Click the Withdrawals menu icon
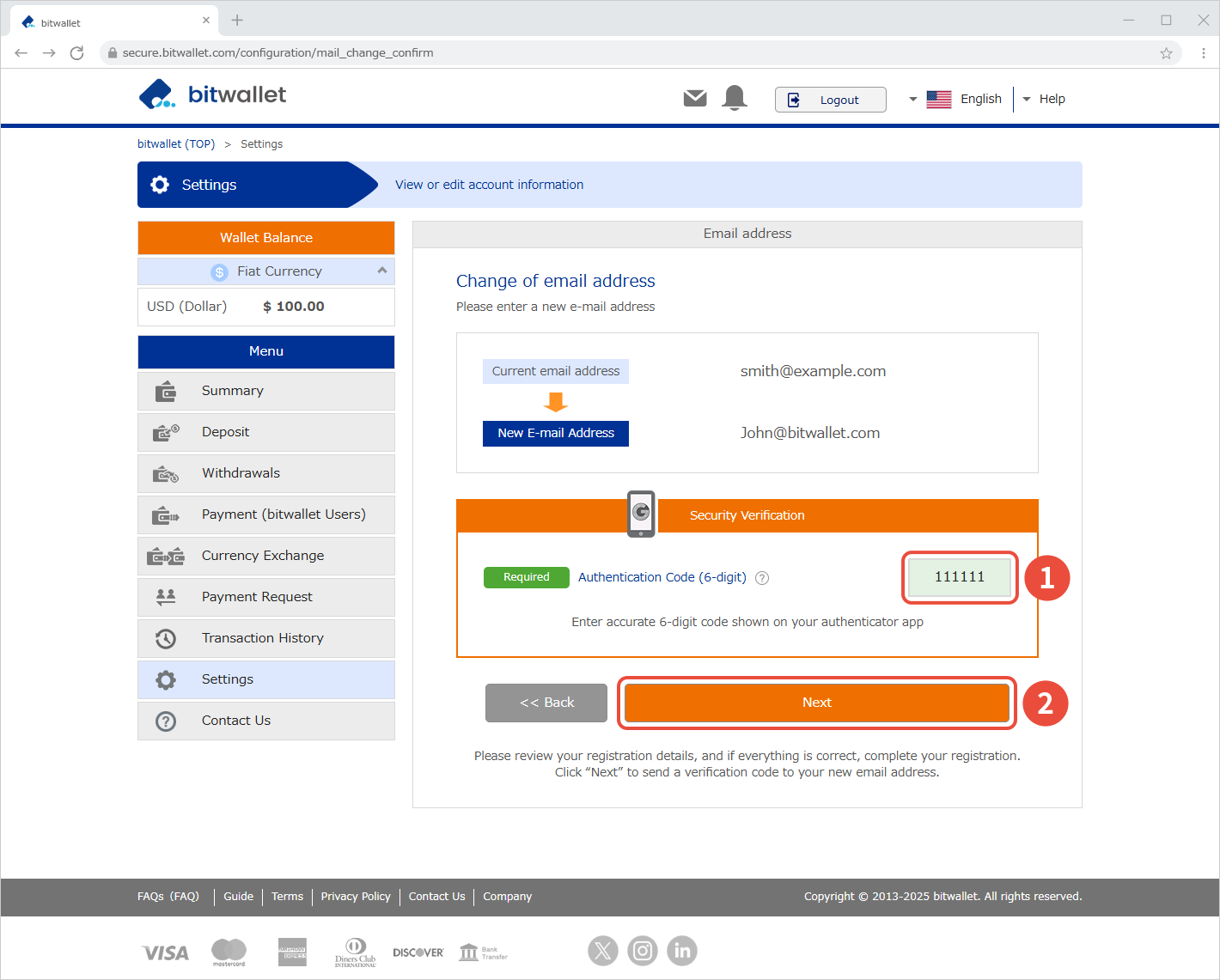Screen dimensions: 1220x980 coord(166,474)
